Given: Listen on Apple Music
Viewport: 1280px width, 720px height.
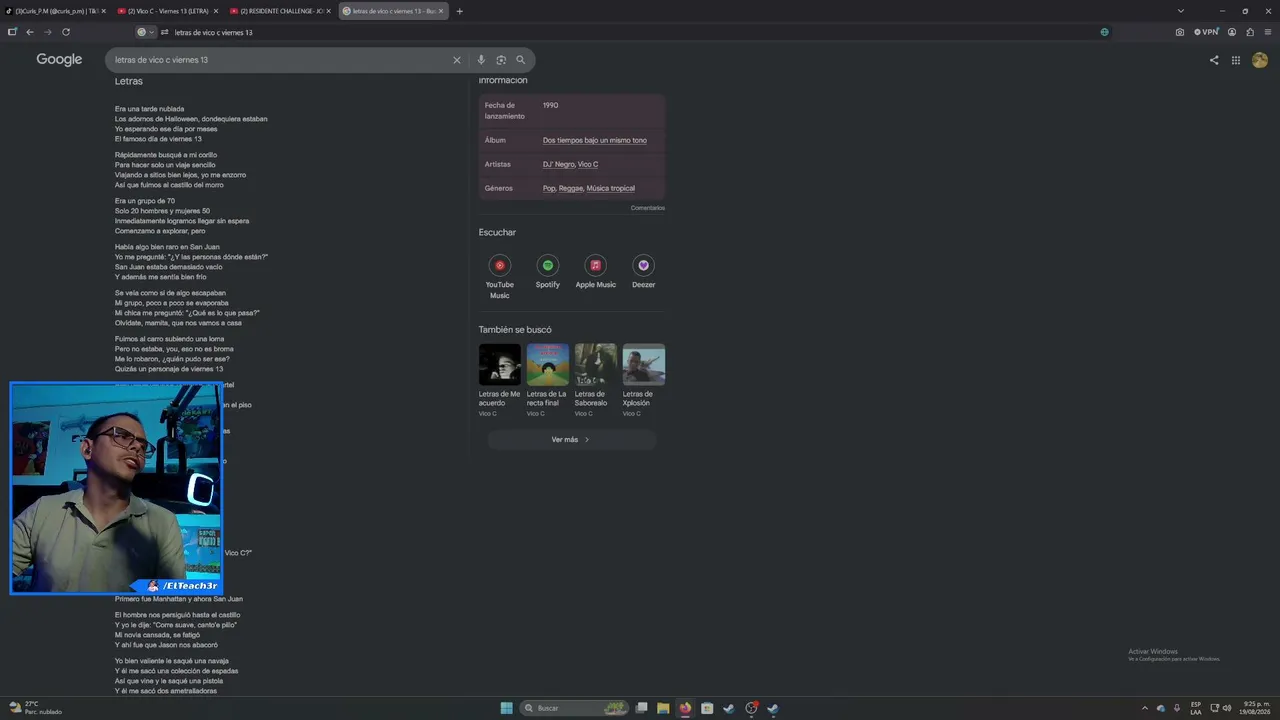Looking at the screenshot, I should (596, 272).
